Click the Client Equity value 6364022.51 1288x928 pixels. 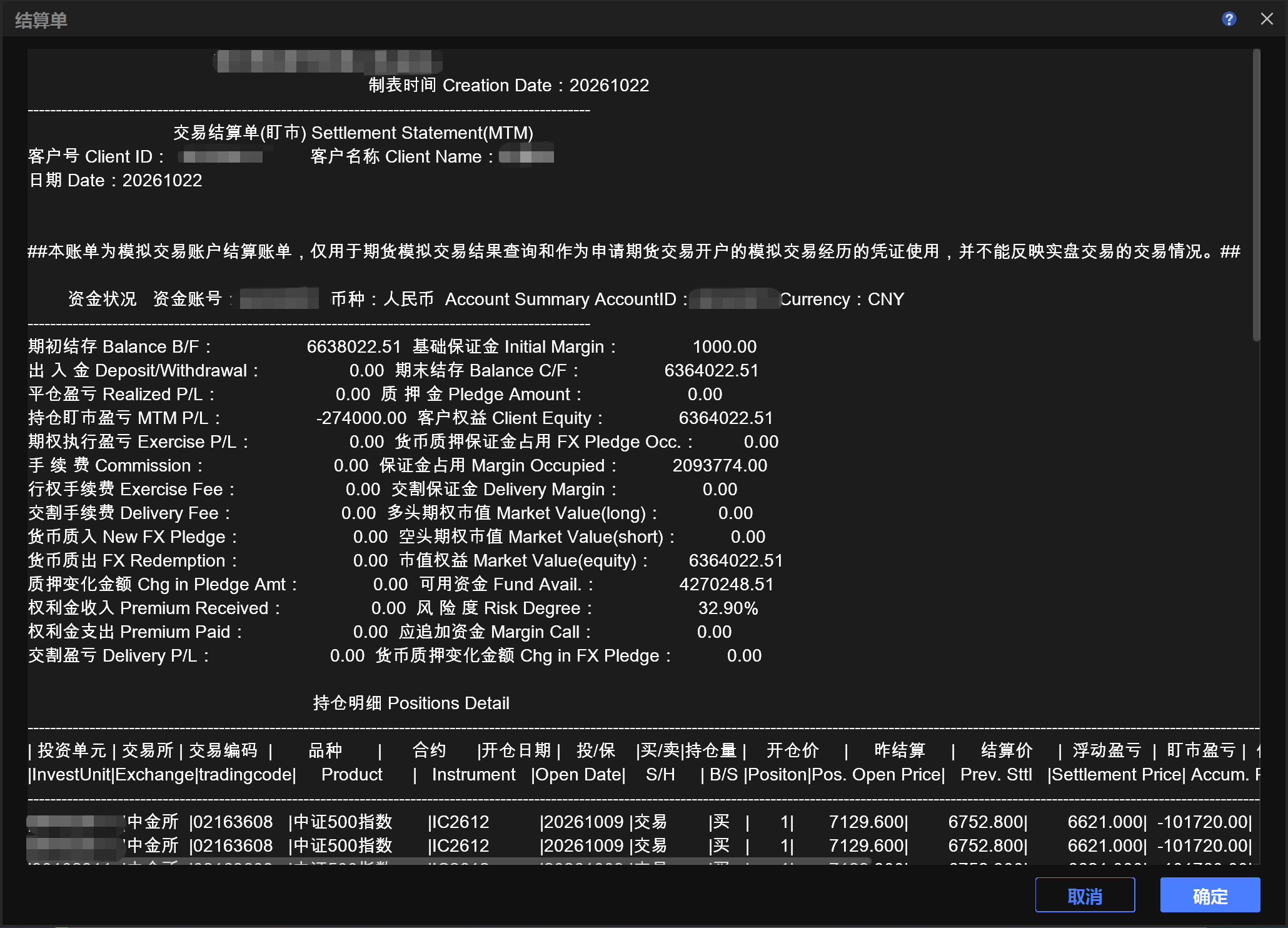[726, 418]
